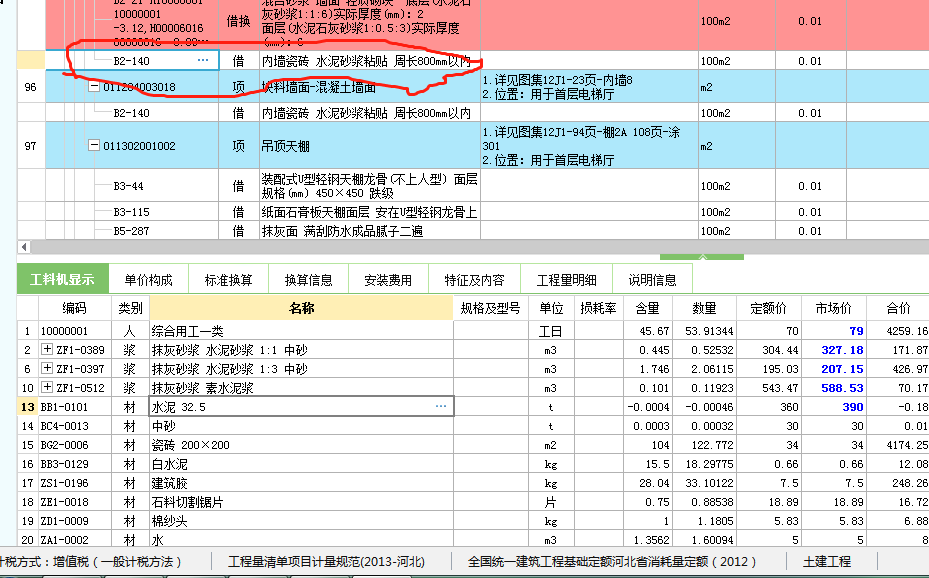Select the B3-44 quota row code
Screen dimensions: 929x578
point(129,186)
